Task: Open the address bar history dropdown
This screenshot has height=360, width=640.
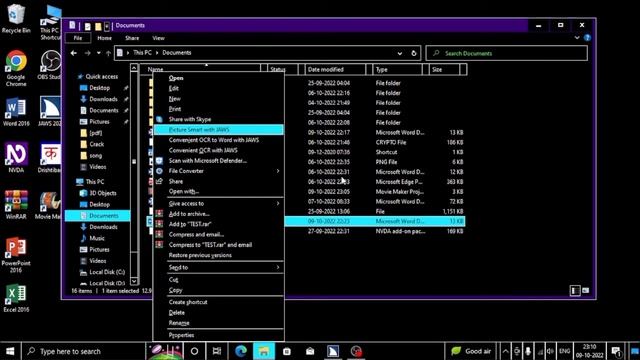Action: click(x=400, y=53)
